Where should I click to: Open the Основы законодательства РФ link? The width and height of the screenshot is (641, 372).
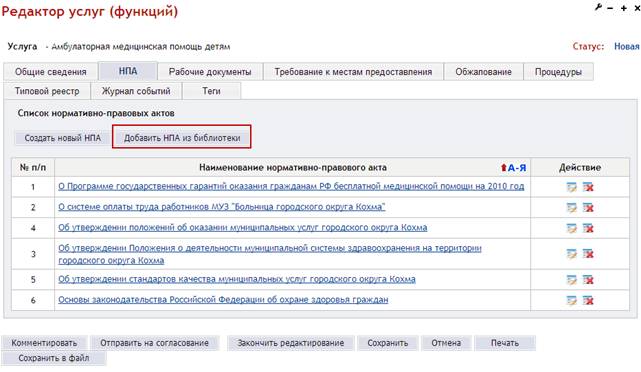(223, 300)
